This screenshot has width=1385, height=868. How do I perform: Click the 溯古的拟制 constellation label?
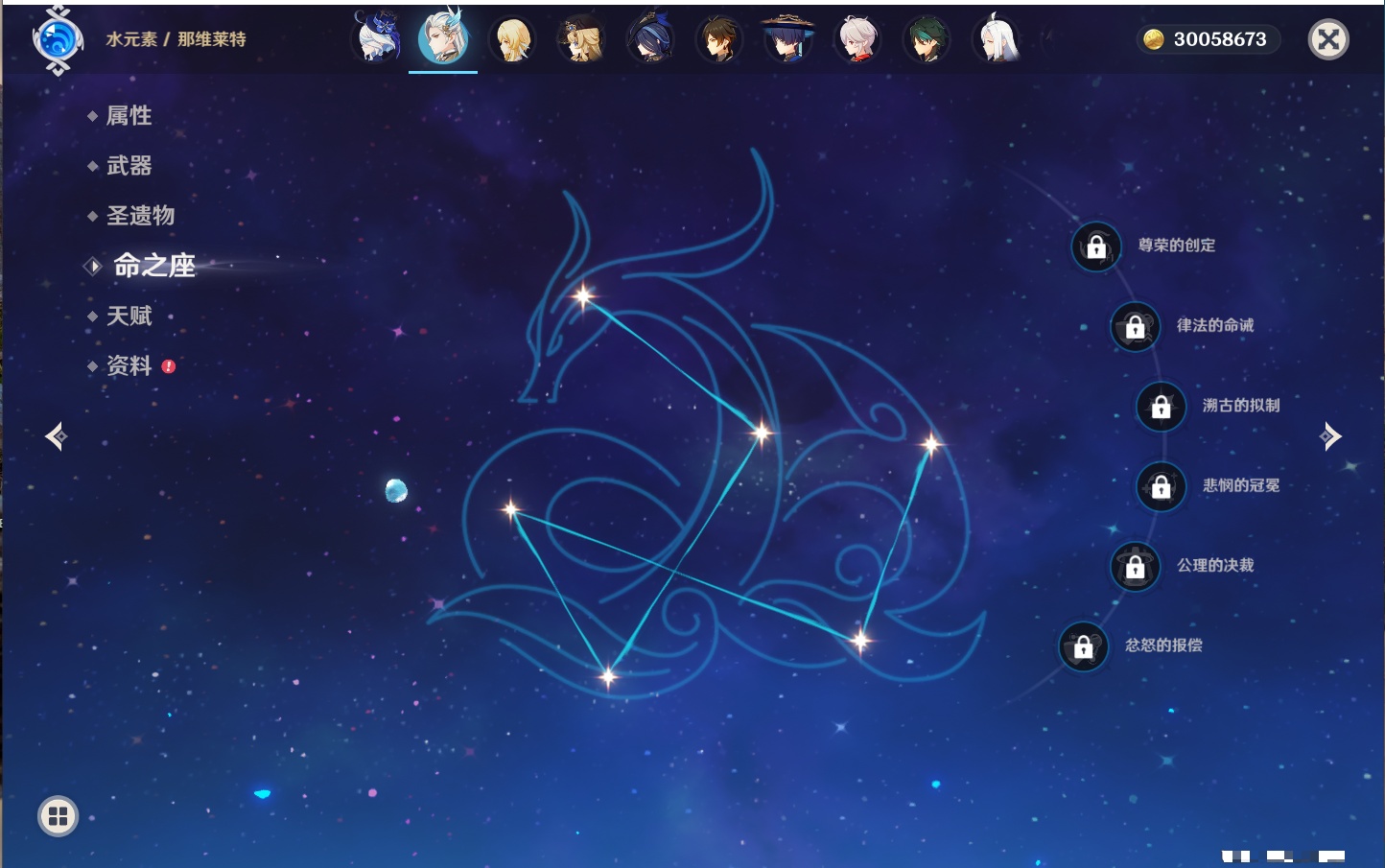[x=1241, y=406]
